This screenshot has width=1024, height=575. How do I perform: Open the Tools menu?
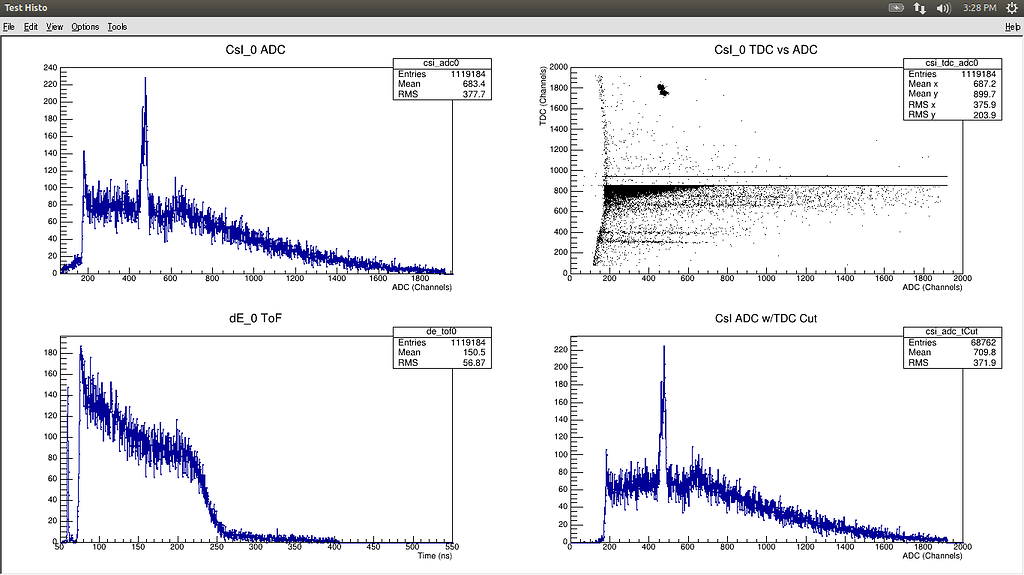coord(117,26)
